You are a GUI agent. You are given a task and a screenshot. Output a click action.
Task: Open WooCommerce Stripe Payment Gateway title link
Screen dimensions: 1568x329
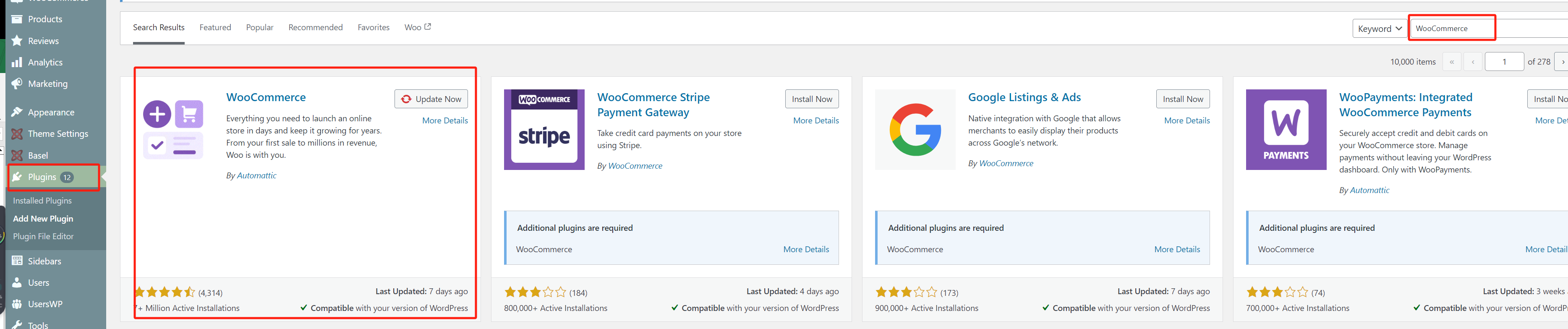[x=653, y=104]
